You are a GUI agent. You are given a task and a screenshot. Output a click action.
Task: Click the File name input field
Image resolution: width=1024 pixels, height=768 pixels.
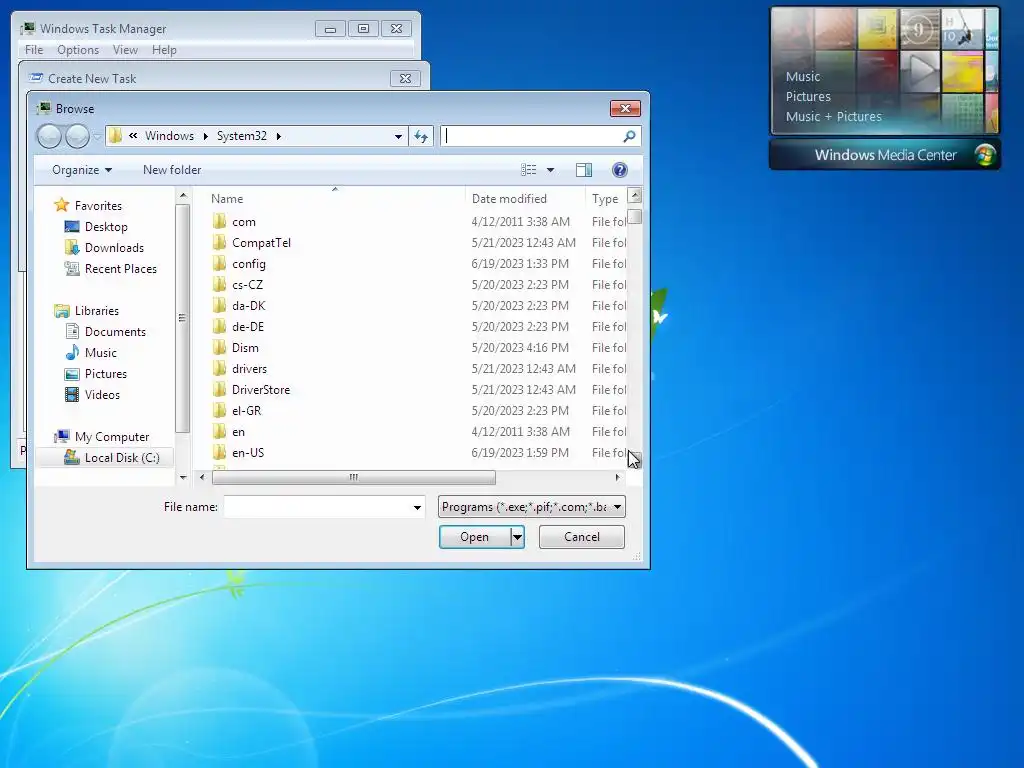pyautogui.click(x=317, y=507)
